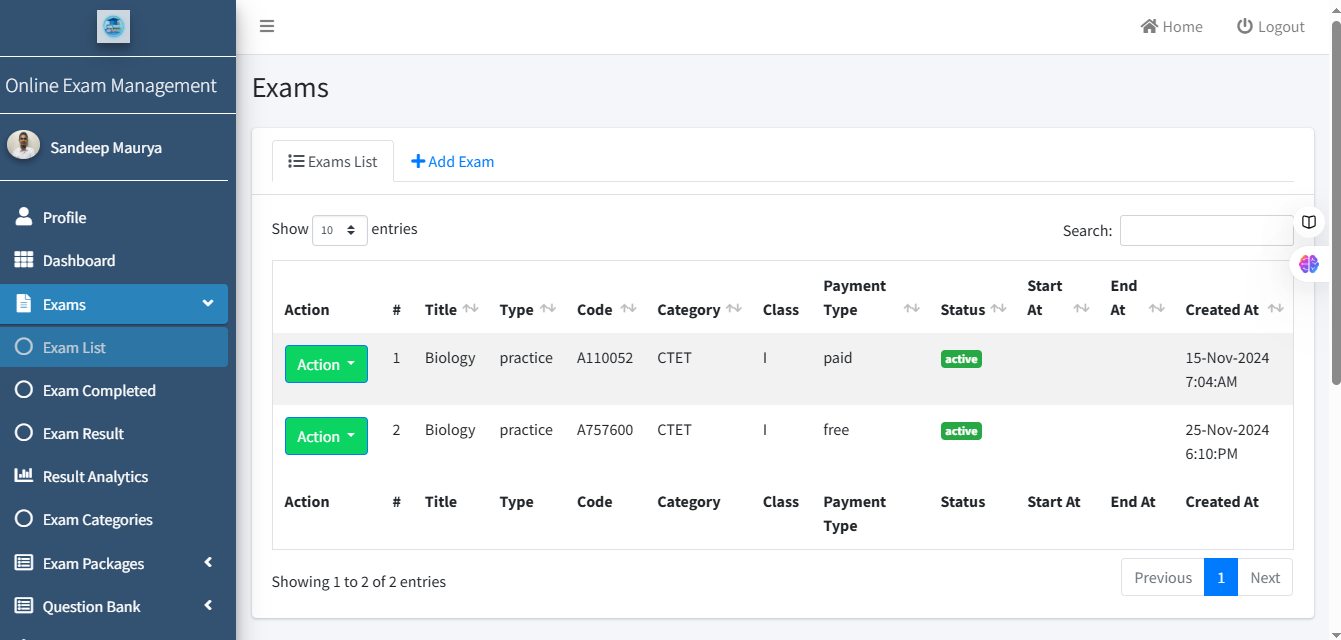
Task: Sort the table by the Created At column
Action: pyautogui.click(x=1275, y=309)
